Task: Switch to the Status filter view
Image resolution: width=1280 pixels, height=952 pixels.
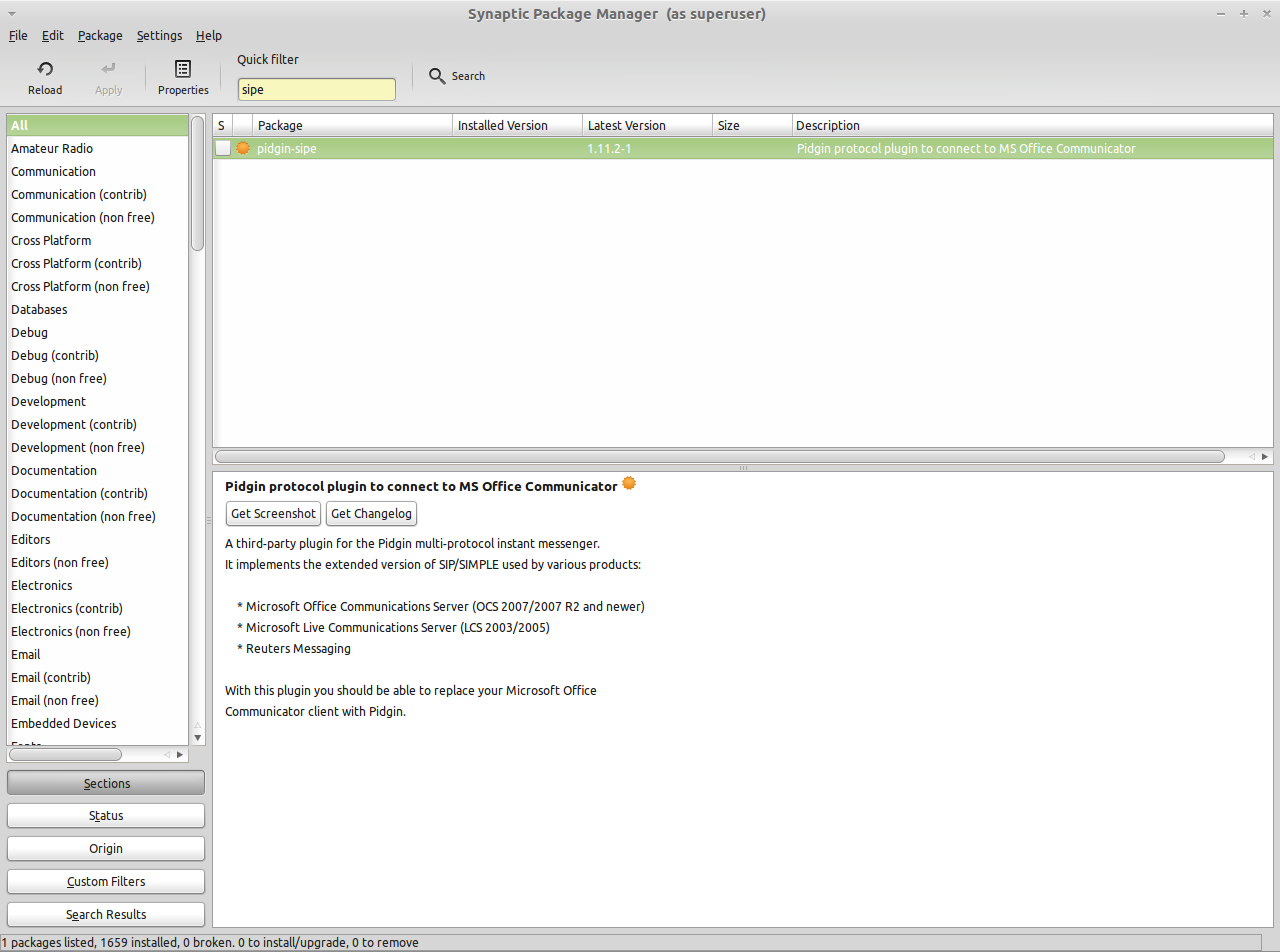Action: 106,815
